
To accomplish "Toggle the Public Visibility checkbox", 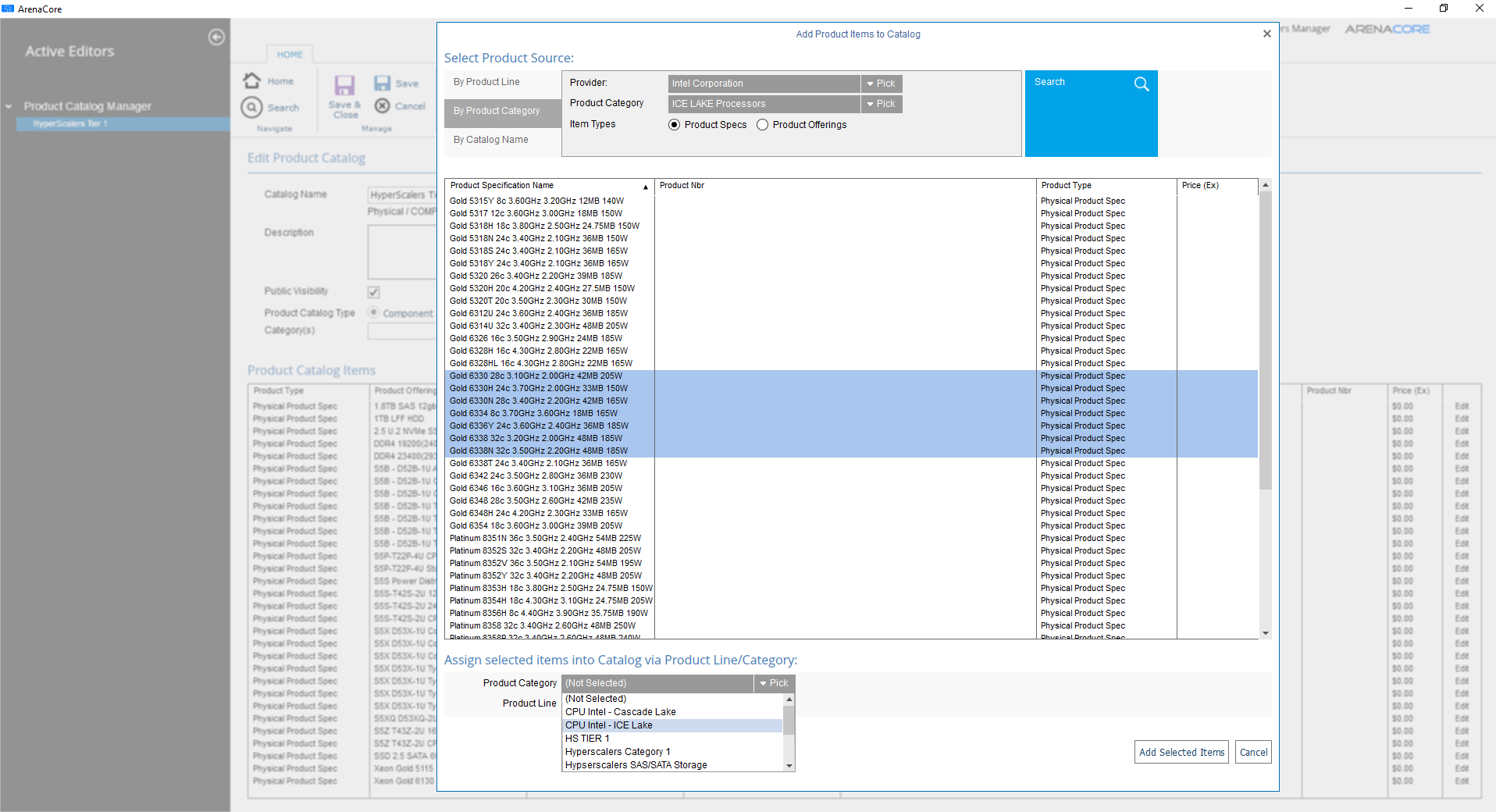I will point(374,292).
